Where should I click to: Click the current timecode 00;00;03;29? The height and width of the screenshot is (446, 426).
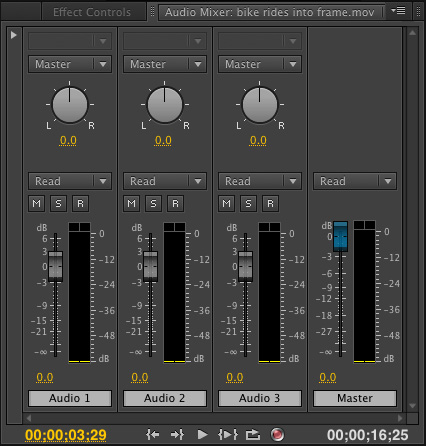pyautogui.click(x=66, y=435)
